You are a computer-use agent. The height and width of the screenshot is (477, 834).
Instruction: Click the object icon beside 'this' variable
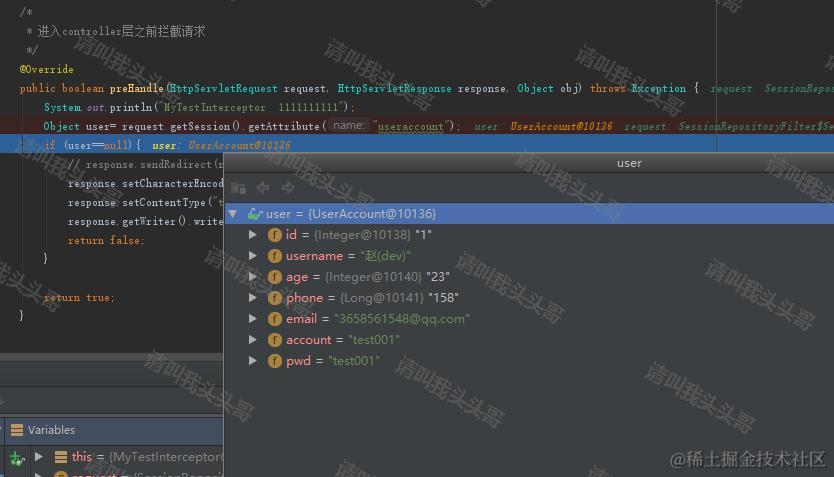click(61, 457)
